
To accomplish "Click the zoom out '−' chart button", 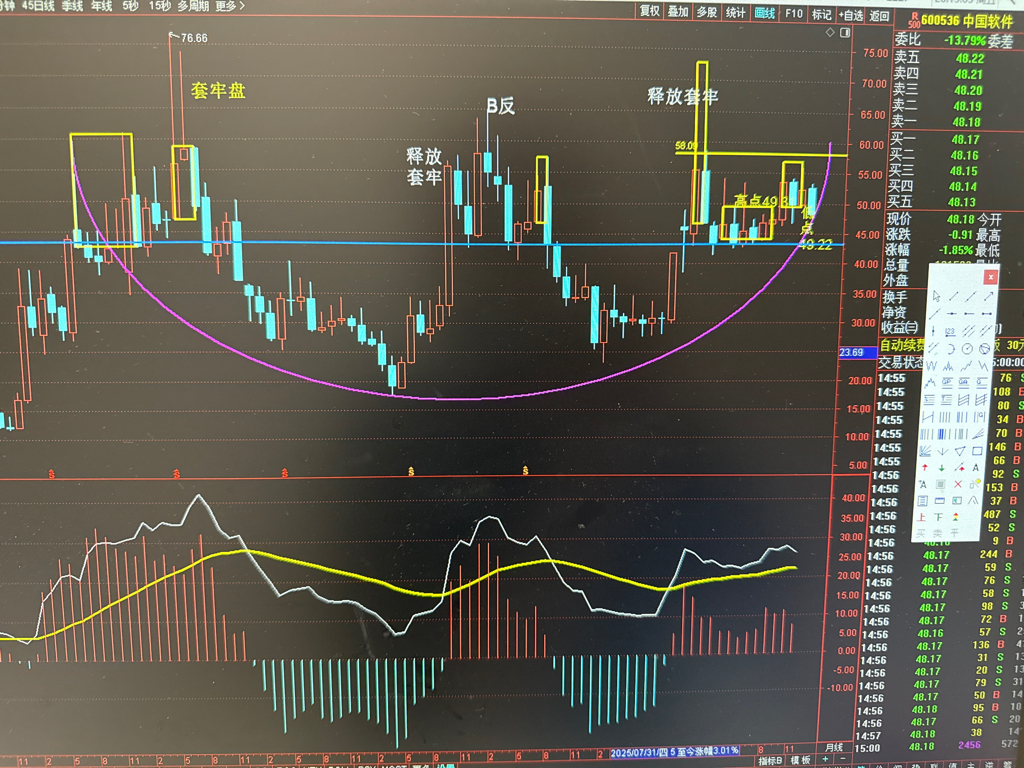I will pyautogui.click(x=842, y=760).
